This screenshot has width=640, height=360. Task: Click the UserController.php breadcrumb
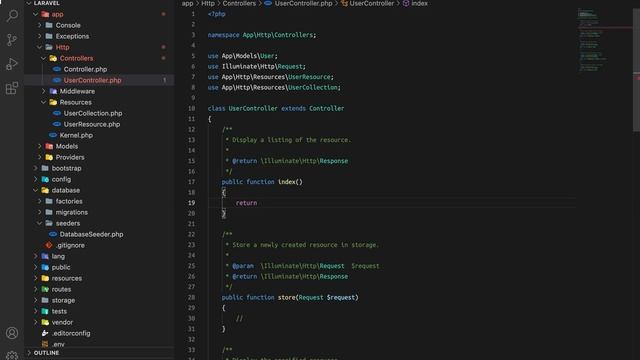tap(303, 3)
